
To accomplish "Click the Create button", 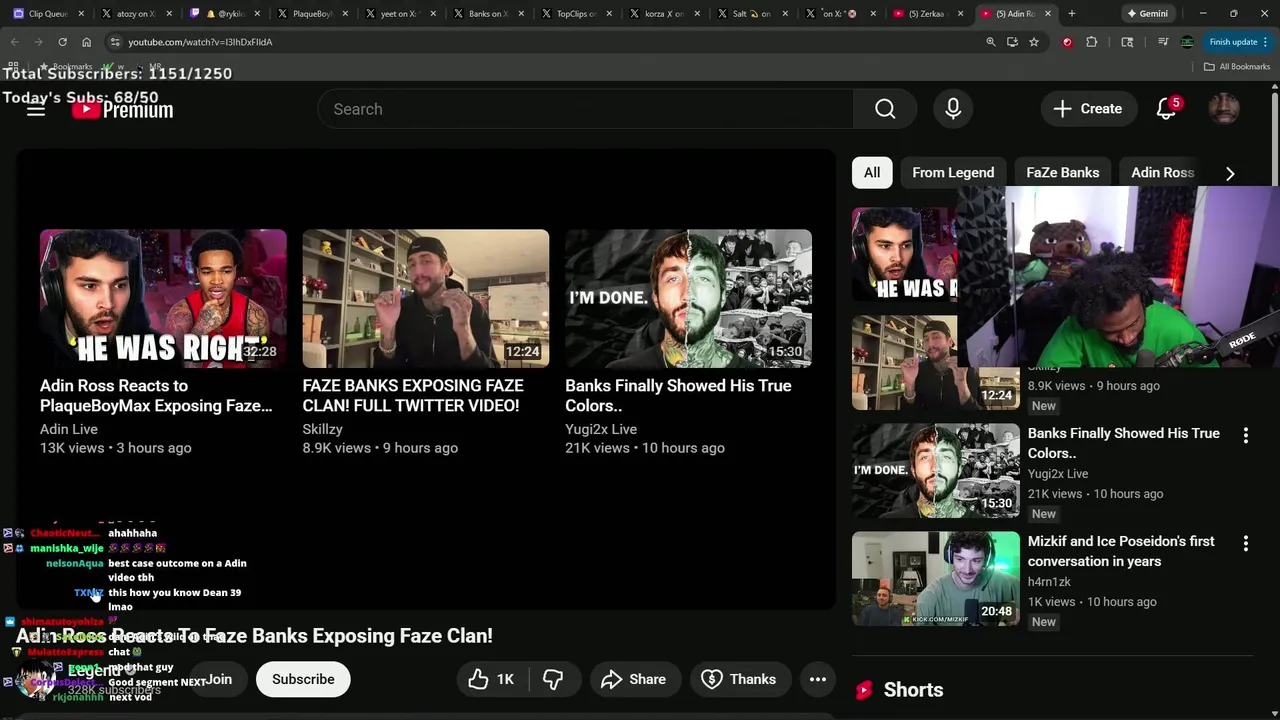I will tap(1087, 109).
